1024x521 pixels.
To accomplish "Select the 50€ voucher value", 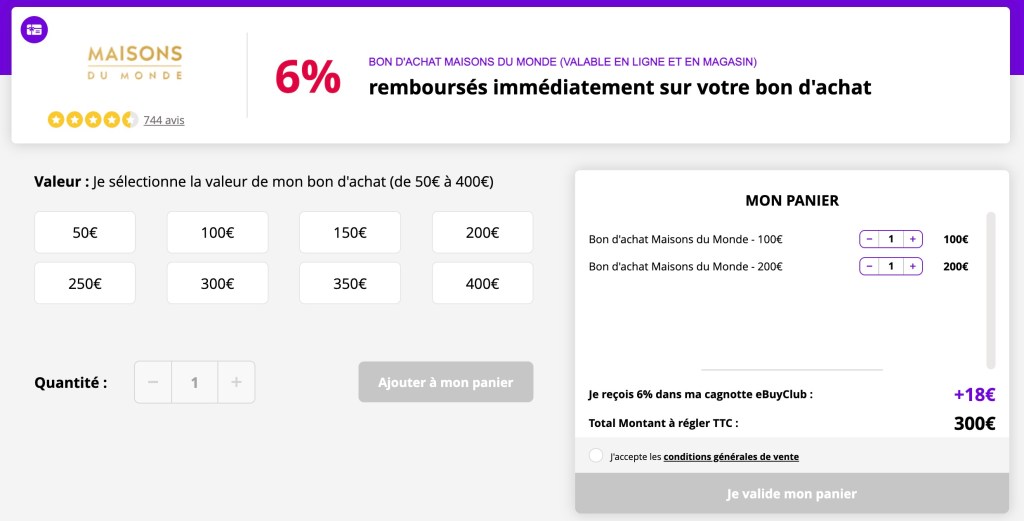I will click(x=85, y=232).
